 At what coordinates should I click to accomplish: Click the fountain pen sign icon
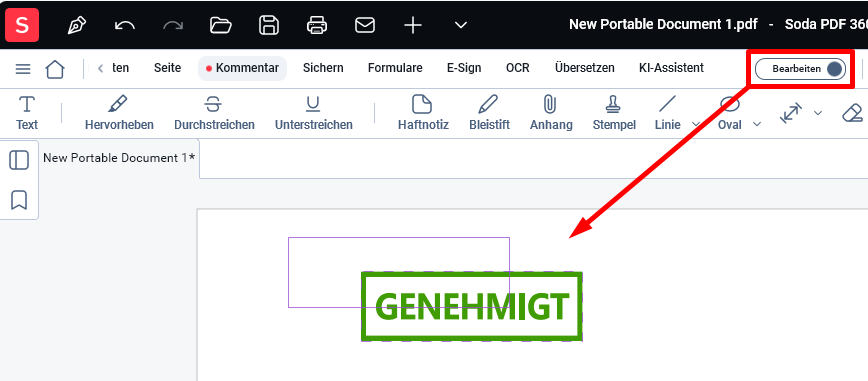click(x=76, y=25)
